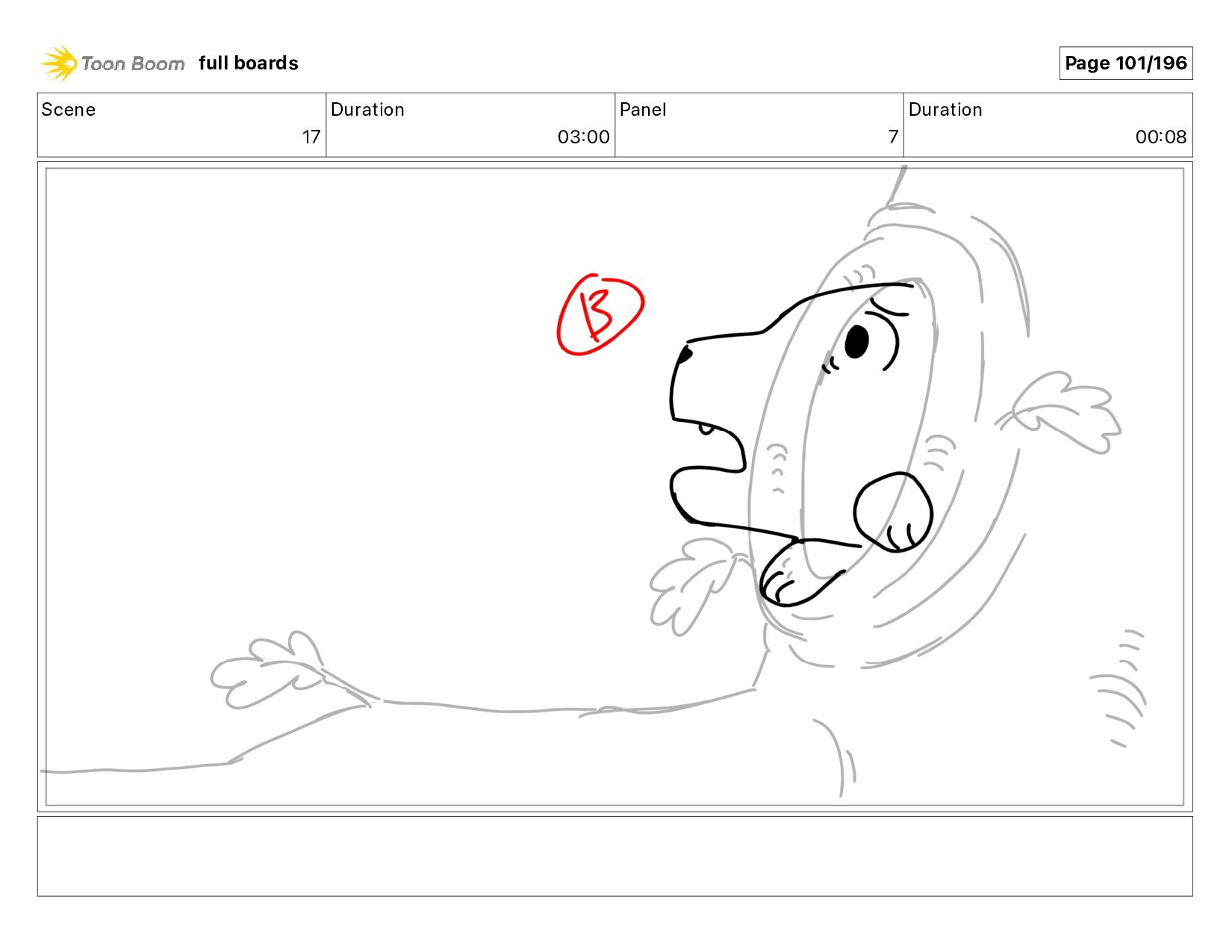Select the scene number 17
The height and width of the screenshot is (952, 1232).
(311, 137)
